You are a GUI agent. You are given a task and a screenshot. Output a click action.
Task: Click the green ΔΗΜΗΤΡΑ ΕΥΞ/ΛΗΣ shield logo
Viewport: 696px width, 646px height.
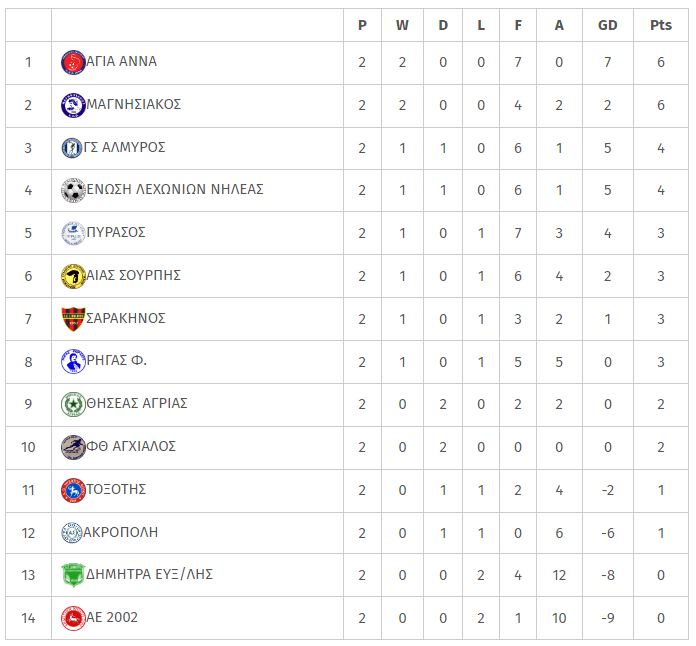73,575
